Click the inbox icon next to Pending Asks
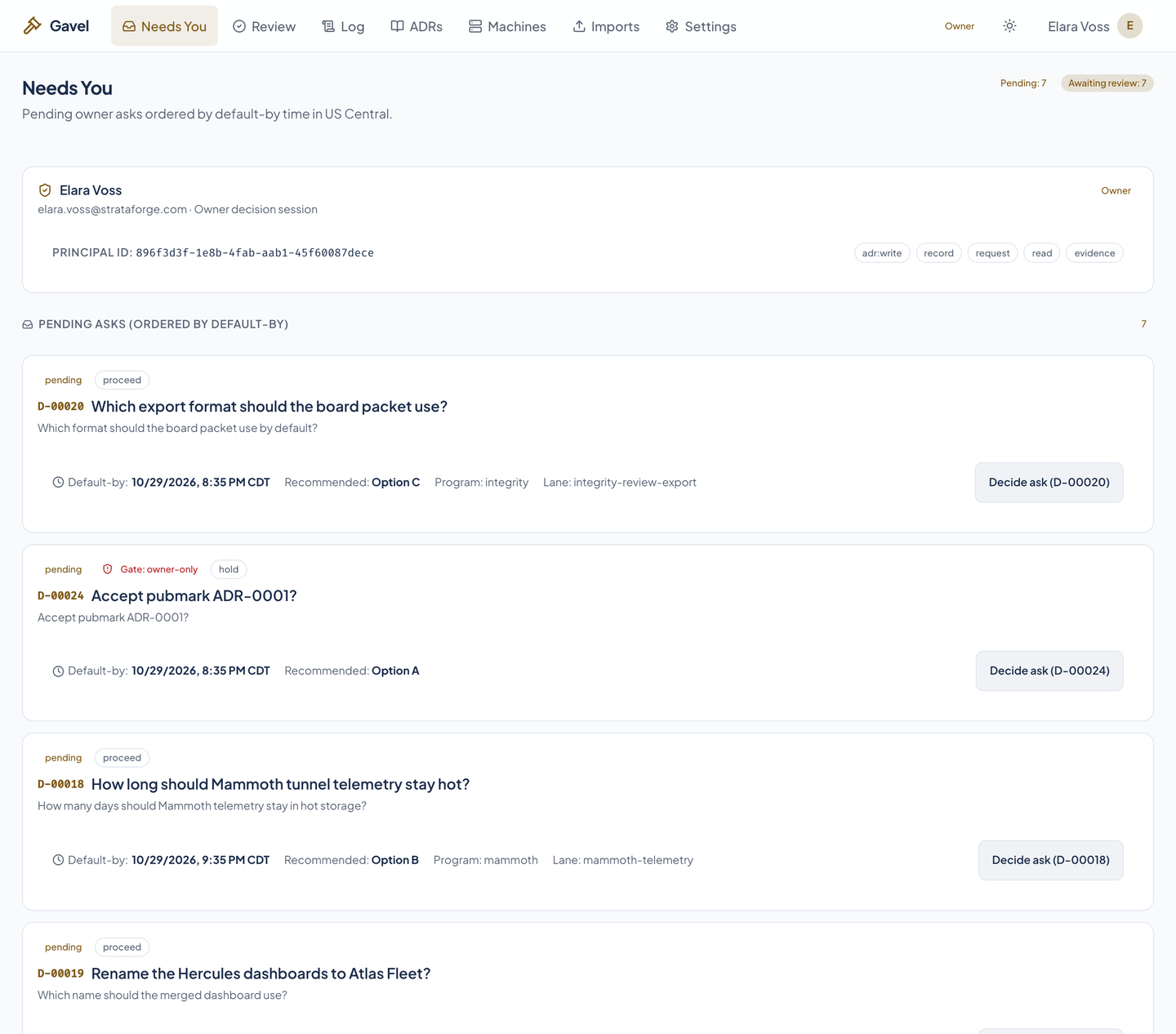Image resolution: width=1176 pixels, height=1034 pixels. pyautogui.click(x=28, y=324)
